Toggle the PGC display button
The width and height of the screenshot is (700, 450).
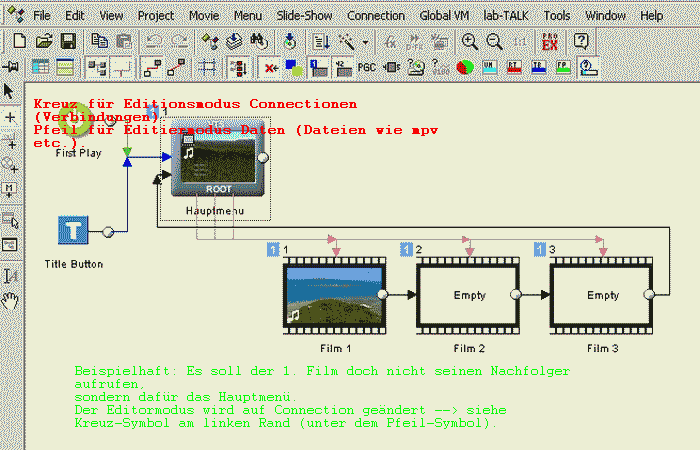367,67
